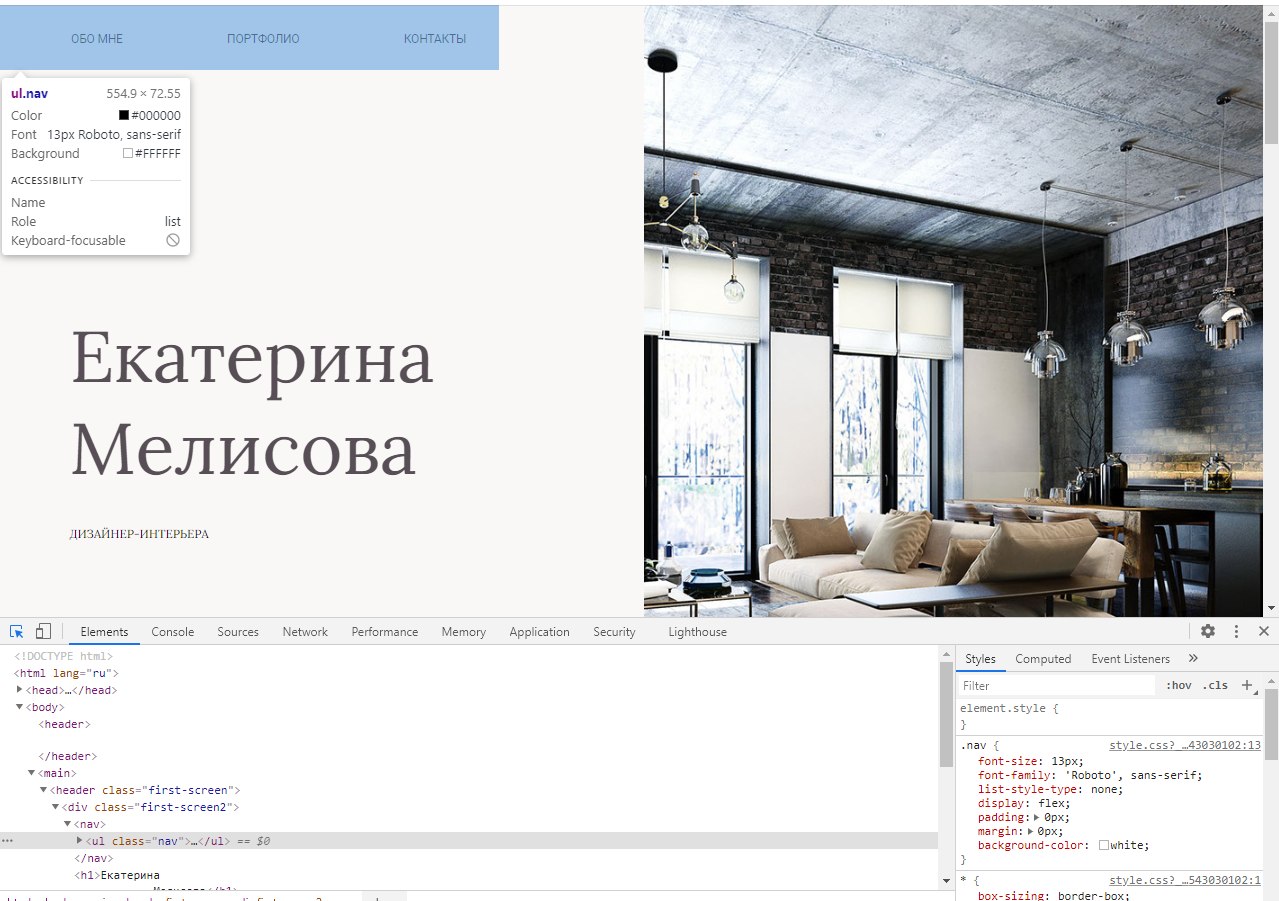Click the display flex declaration
The width and height of the screenshot is (1279, 901).
point(1024,803)
